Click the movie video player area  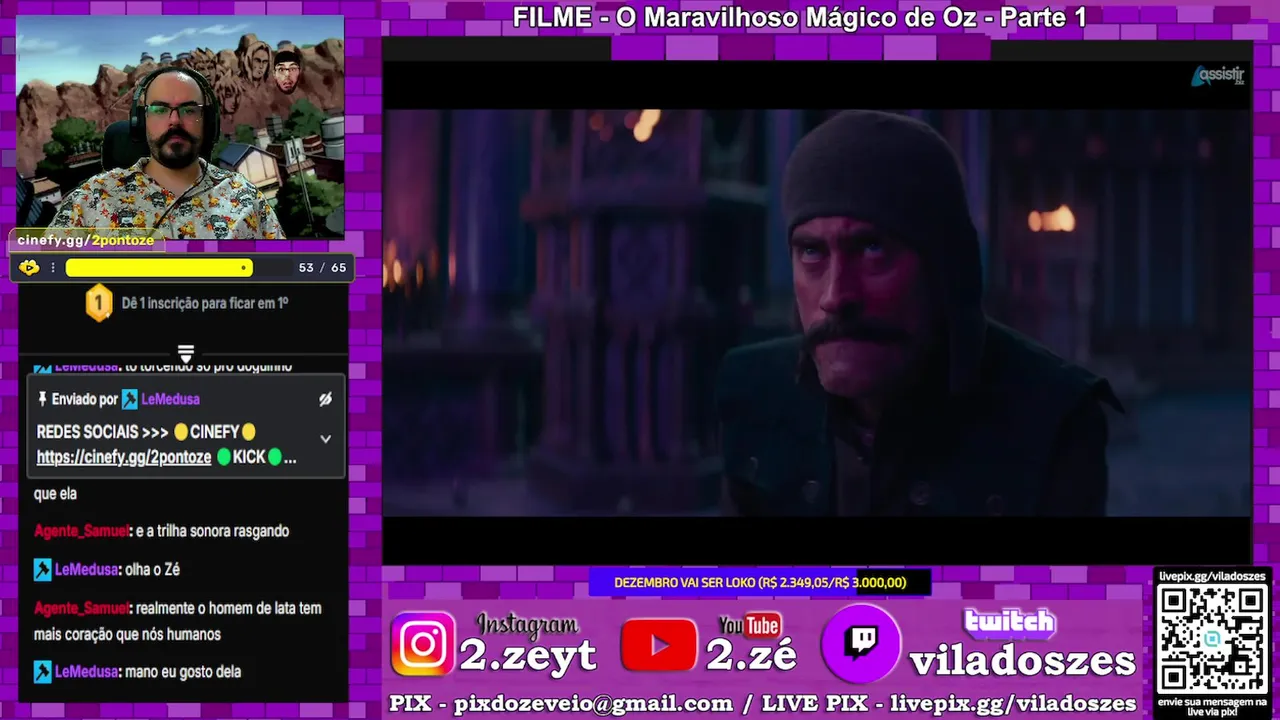tap(816, 312)
